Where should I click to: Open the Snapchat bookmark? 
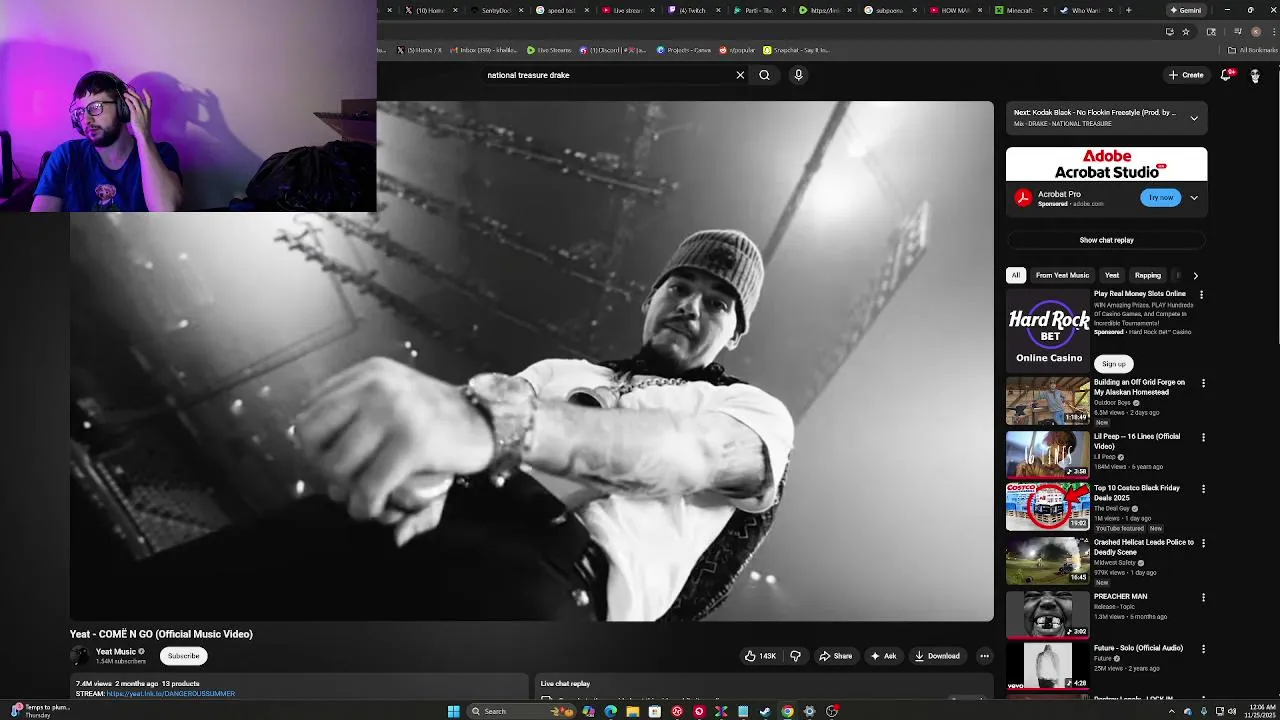click(796, 50)
